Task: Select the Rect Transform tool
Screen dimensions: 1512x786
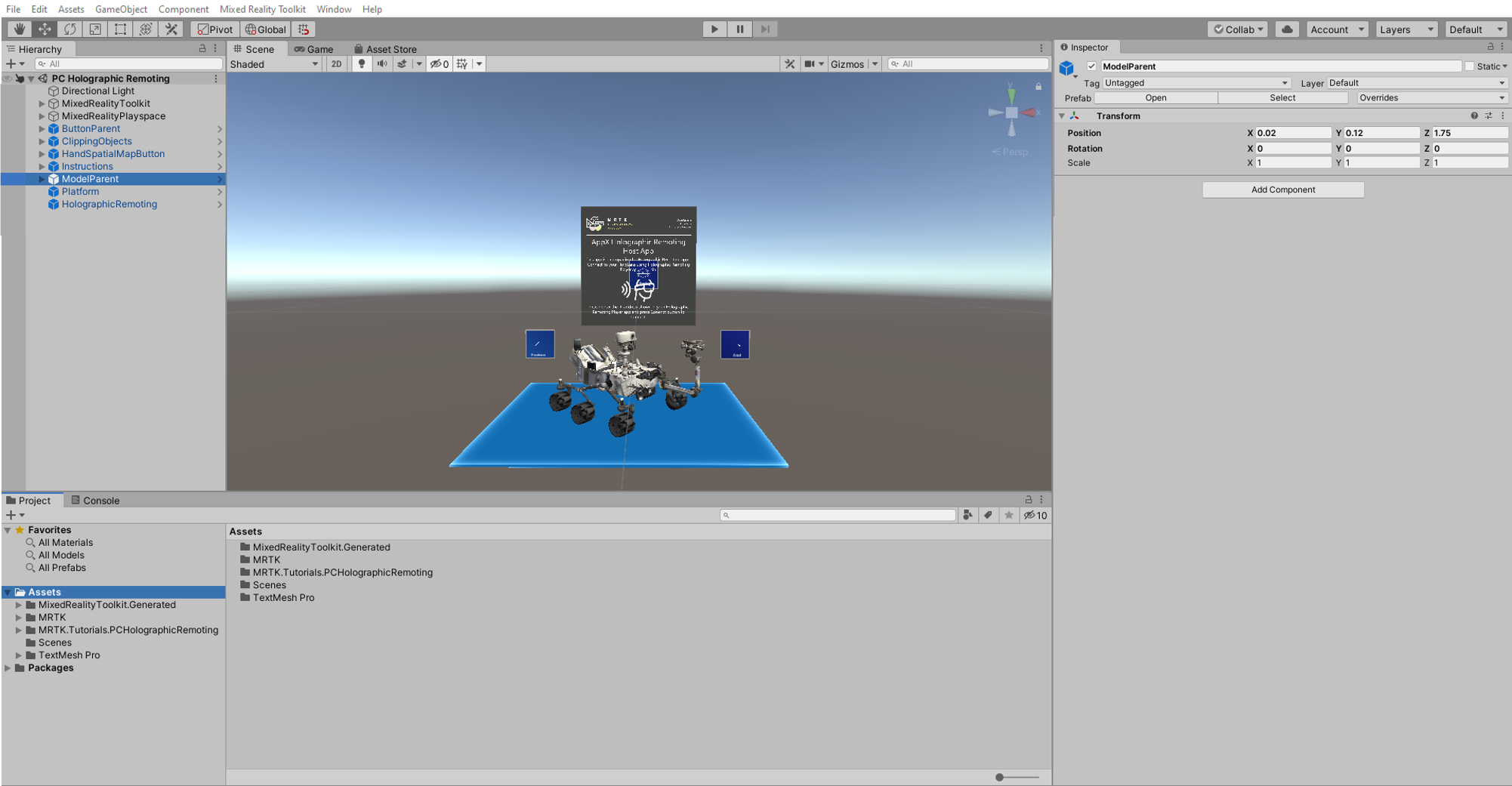Action: pos(120,29)
